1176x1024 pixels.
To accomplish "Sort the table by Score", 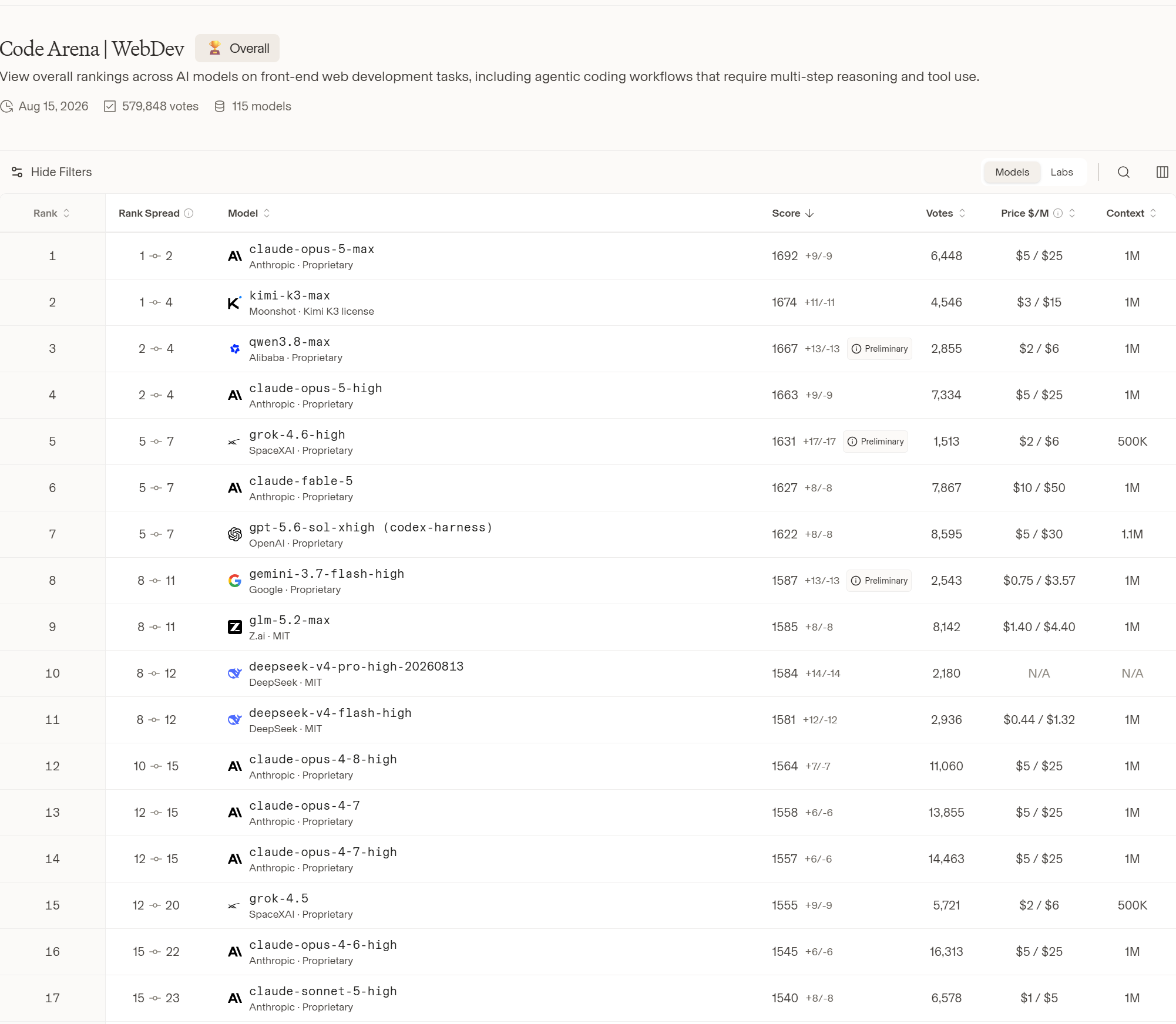I will pyautogui.click(x=793, y=213).
